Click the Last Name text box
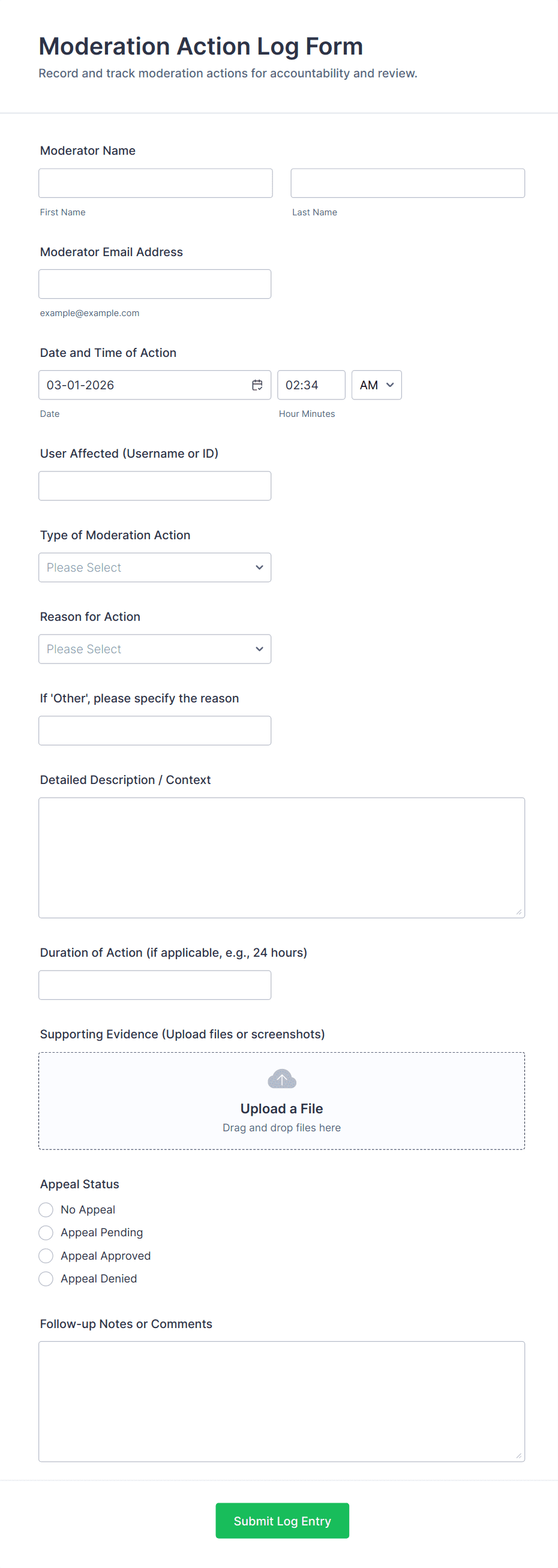Viewport: 558px width, 1568px height. 407,183
